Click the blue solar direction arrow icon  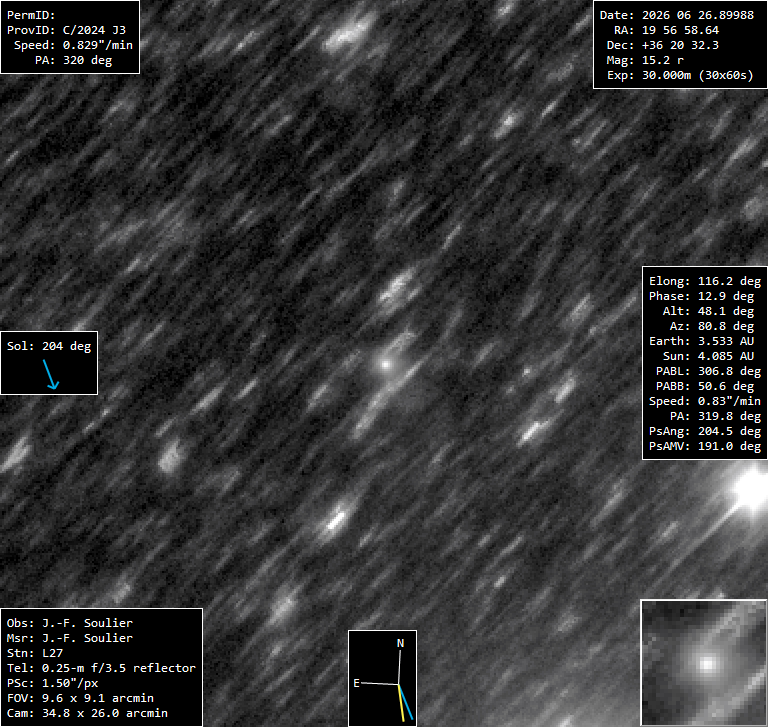click(51, 374)
